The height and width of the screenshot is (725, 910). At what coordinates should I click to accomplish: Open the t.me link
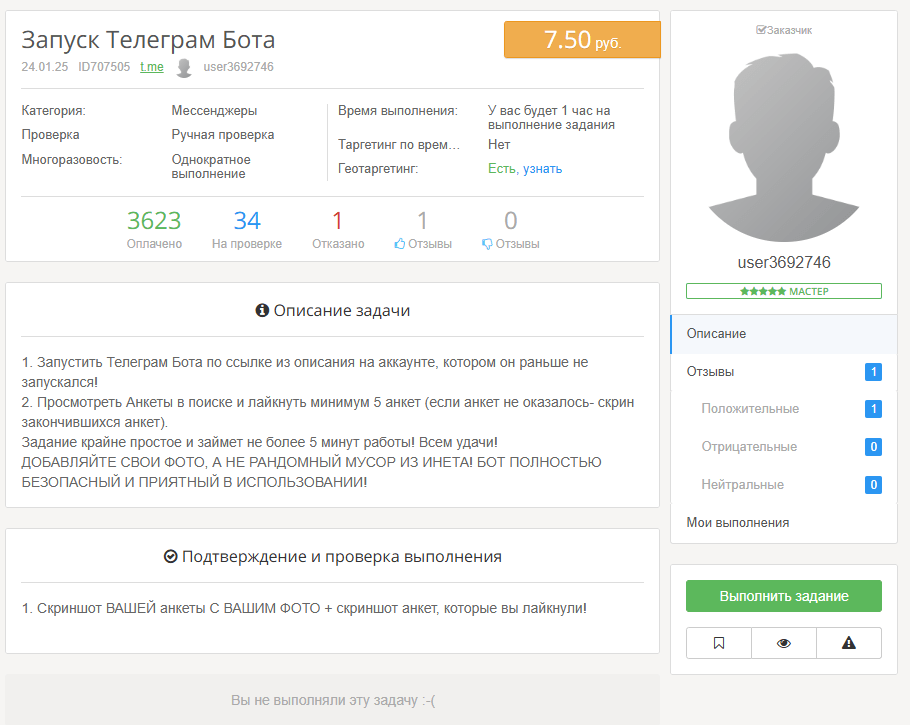(x=151, y=67)
